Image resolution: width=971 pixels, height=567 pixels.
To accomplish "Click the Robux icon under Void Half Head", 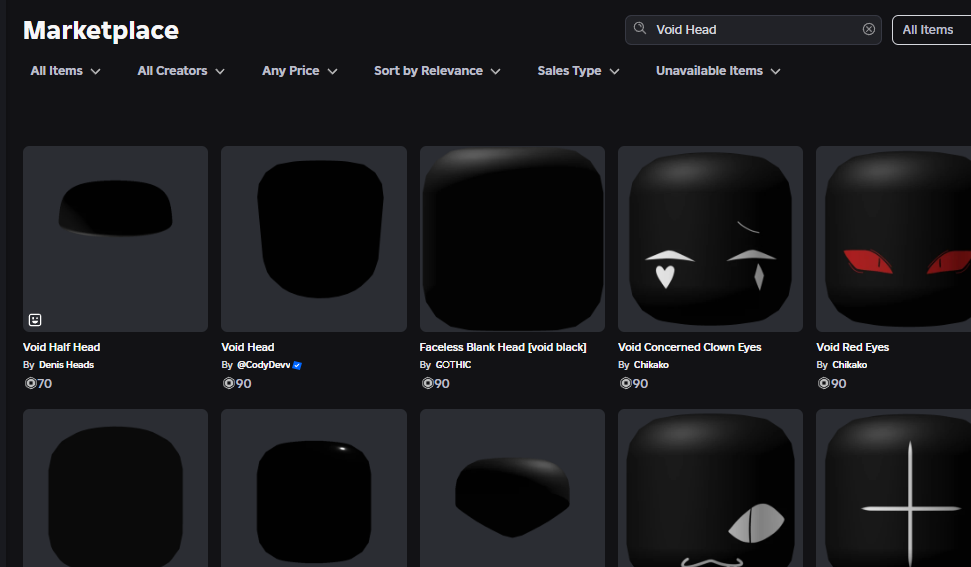I will click(x=29, y=383).
